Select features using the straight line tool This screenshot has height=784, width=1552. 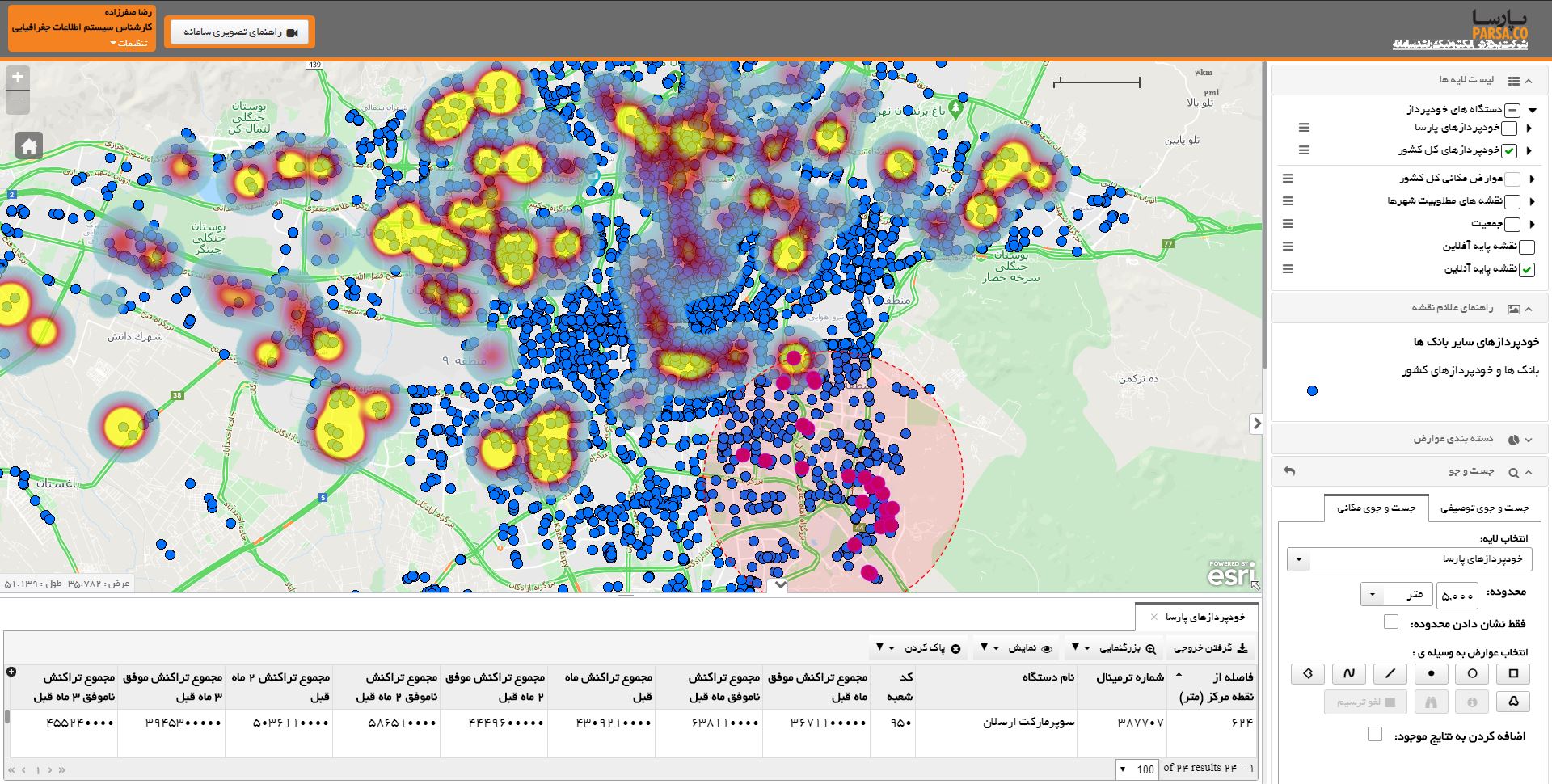point(1390,673)
